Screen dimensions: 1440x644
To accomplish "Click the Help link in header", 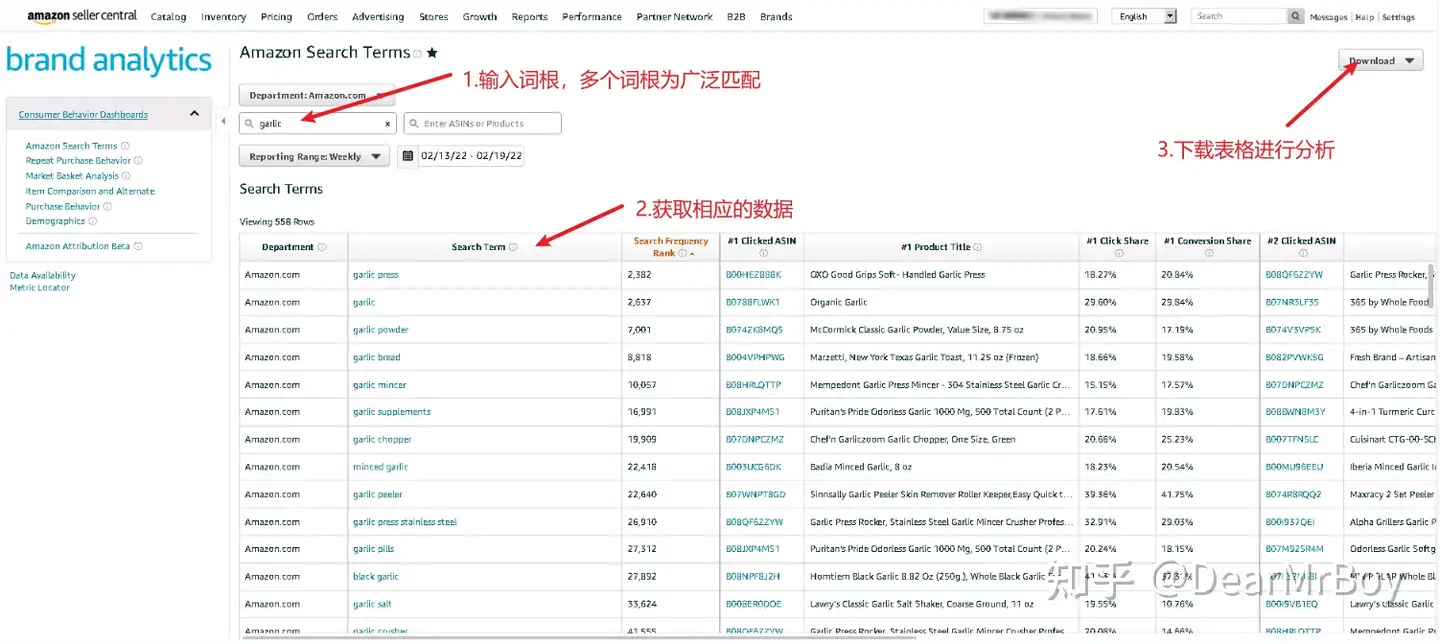I will [x=1365, y=17].
